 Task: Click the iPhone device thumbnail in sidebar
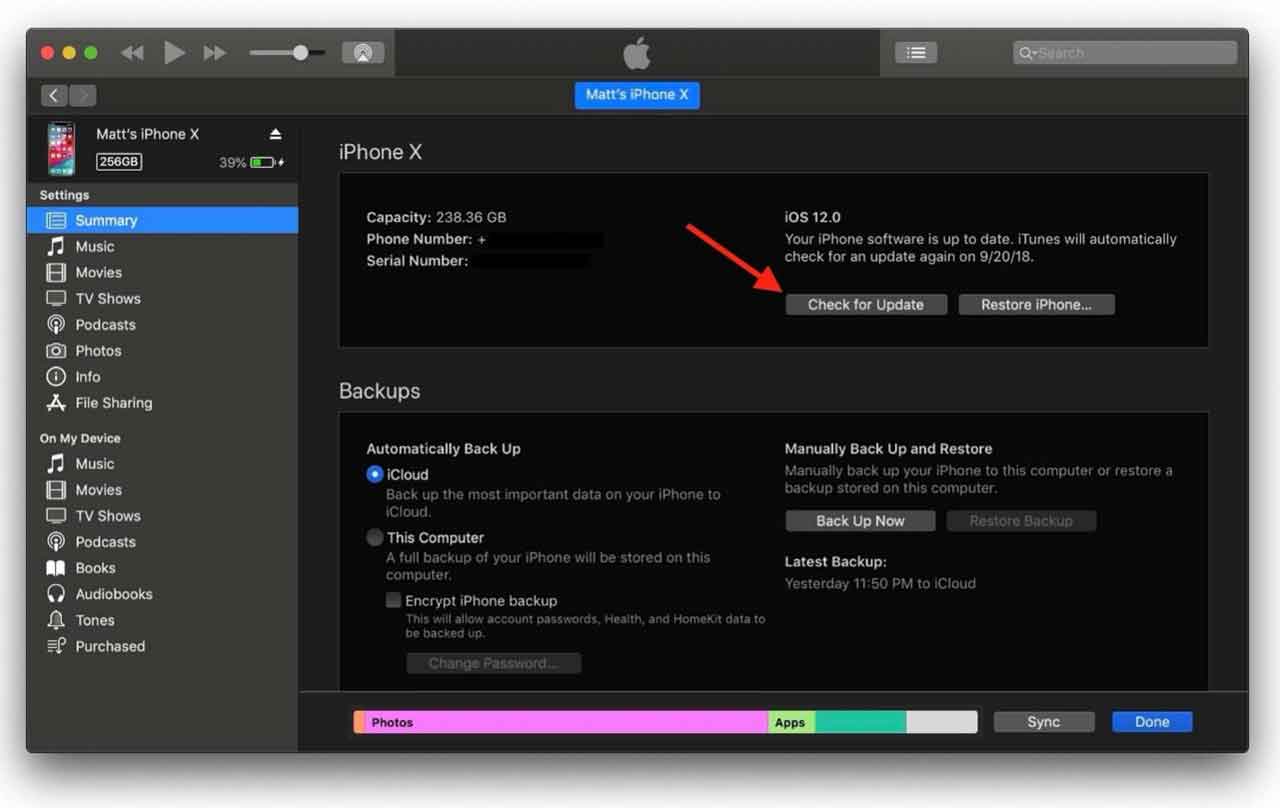[x=61, y=149]
